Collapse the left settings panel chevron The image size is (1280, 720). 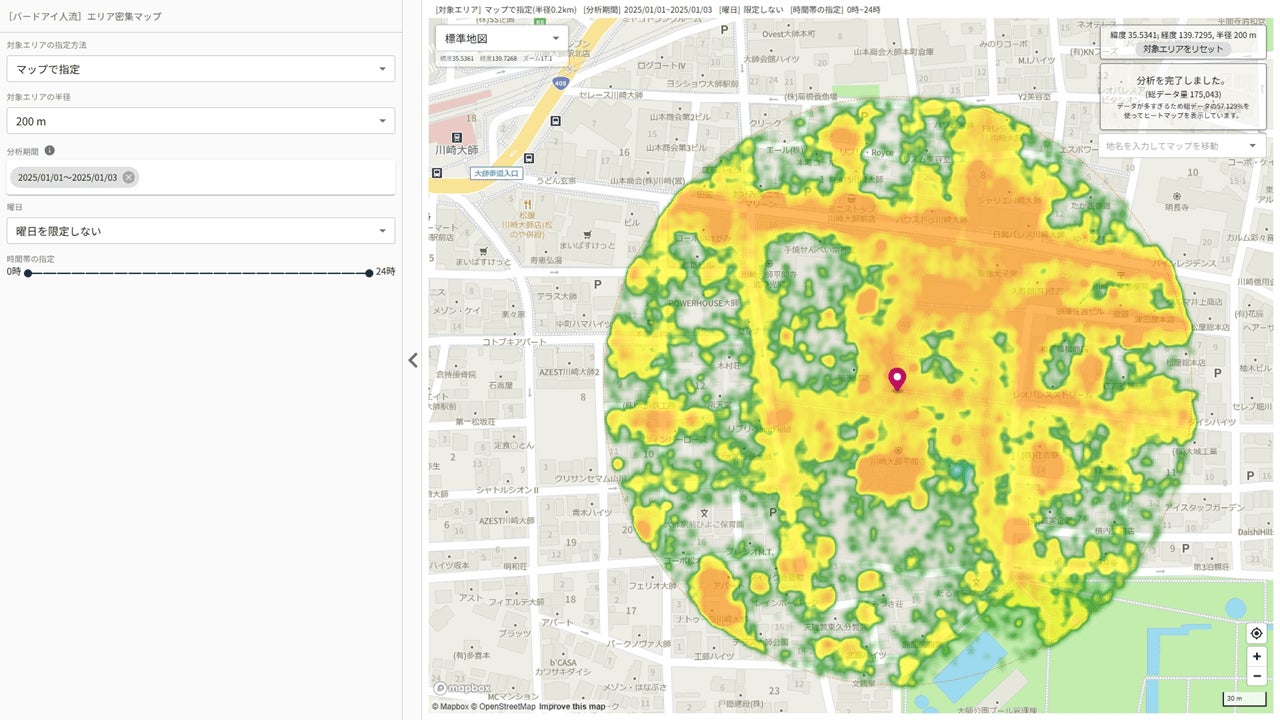(413, 360)
